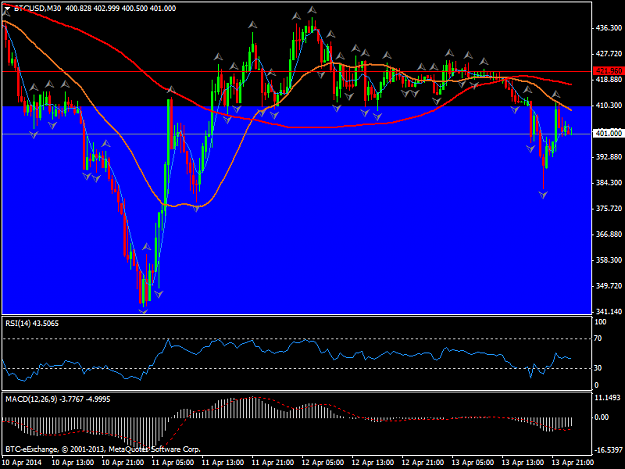Click the 384.300 price axis label
The image size is (625, 469).
click(x=609, y=182)
